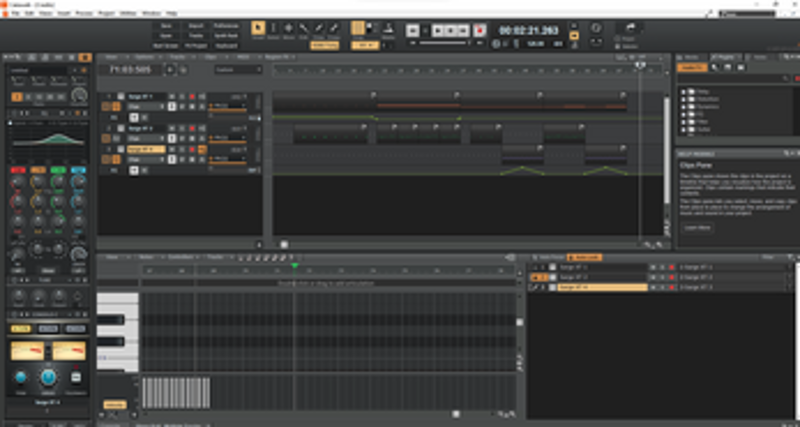Expand the Filter plugin folder
800x427 pixels.
[683, 122]
